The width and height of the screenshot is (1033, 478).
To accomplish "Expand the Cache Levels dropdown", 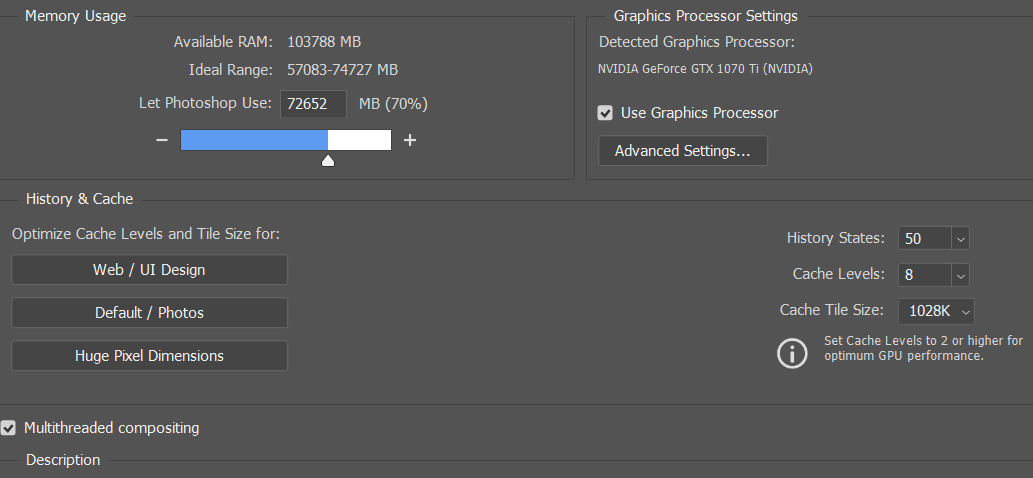I will click(960, 275).
